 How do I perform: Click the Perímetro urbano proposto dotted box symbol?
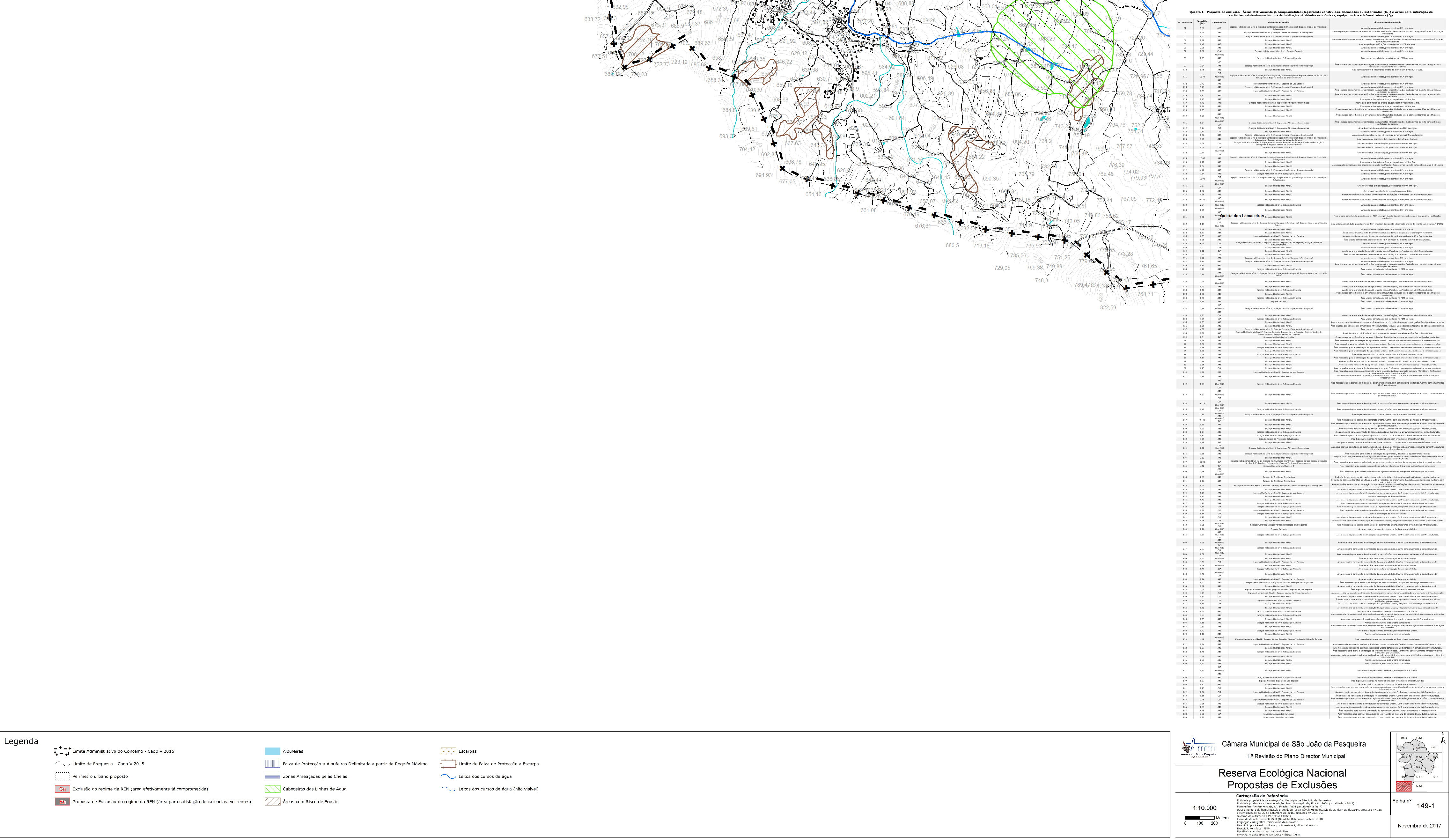(62, 776)
